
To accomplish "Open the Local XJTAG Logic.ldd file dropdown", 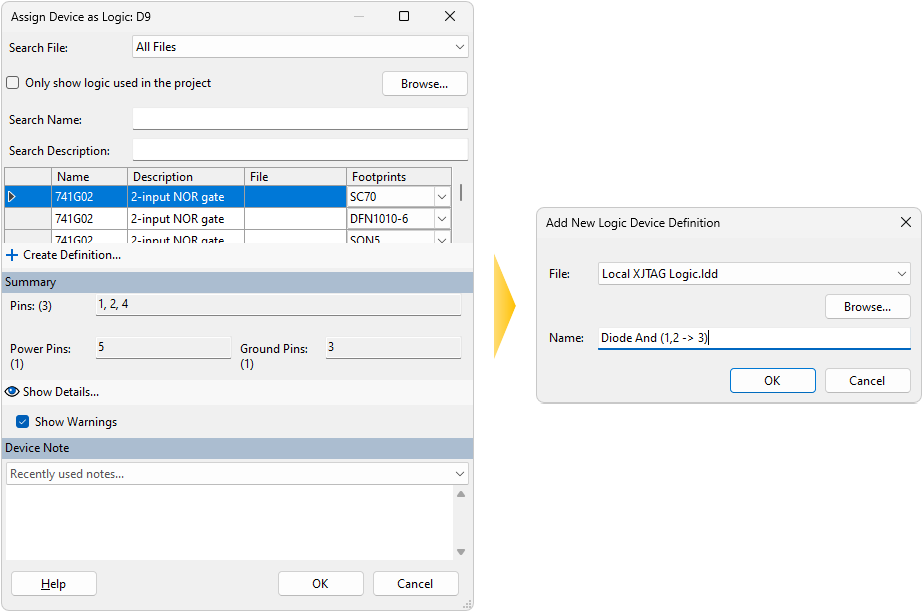I will (x=901, y=274).
